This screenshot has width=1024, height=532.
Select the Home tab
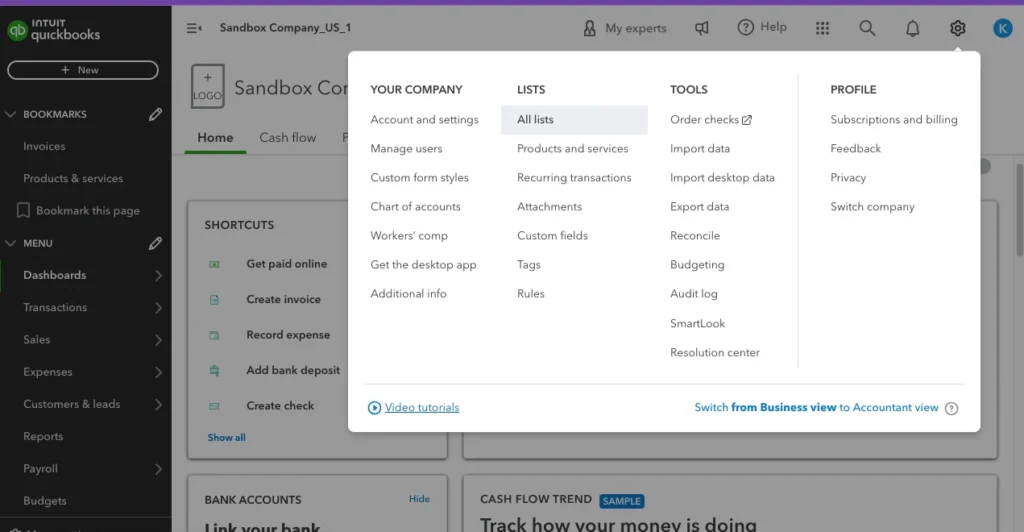tap(216, 138)
